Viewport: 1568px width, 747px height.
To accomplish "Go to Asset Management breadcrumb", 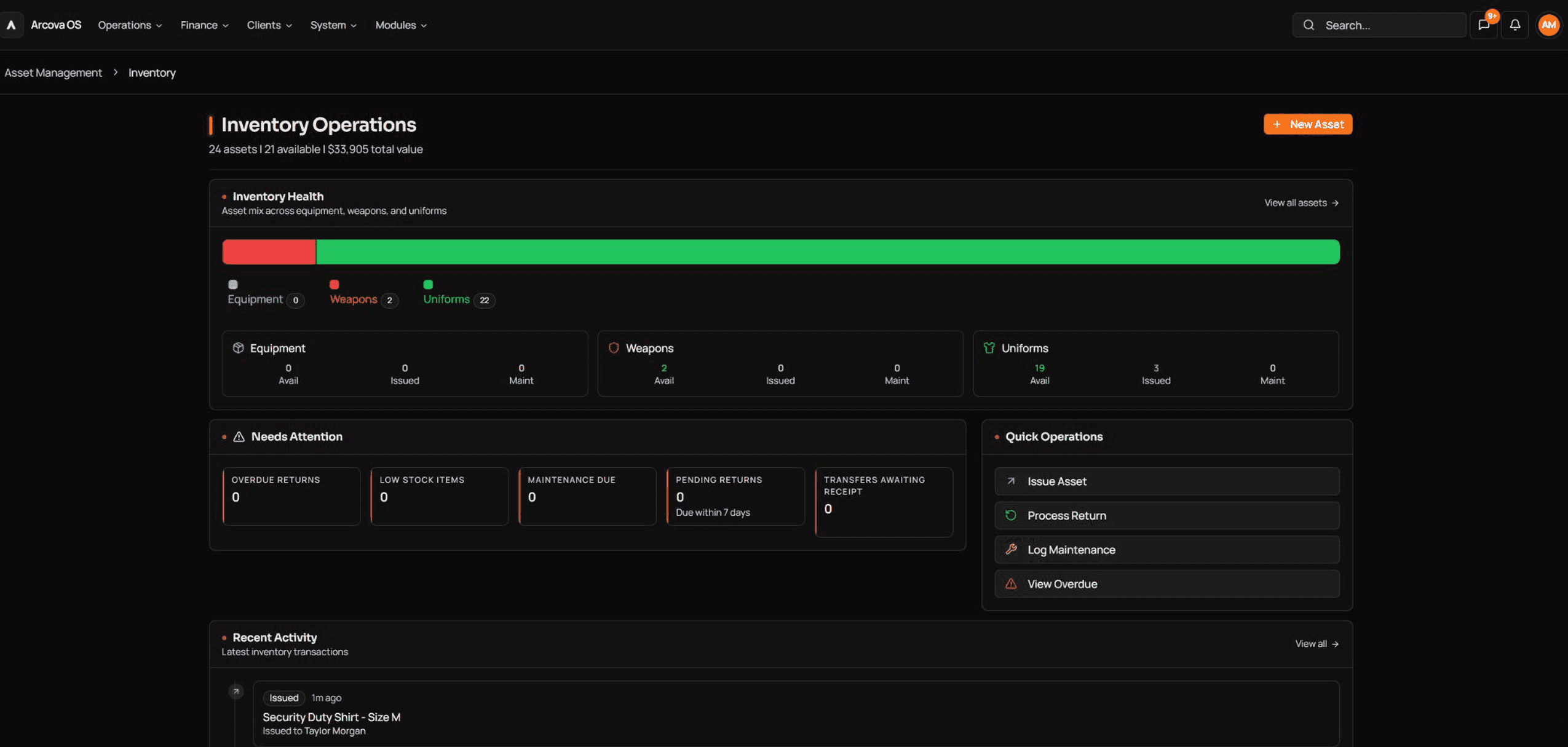I will pyautogui.click(x=53, y=73).
